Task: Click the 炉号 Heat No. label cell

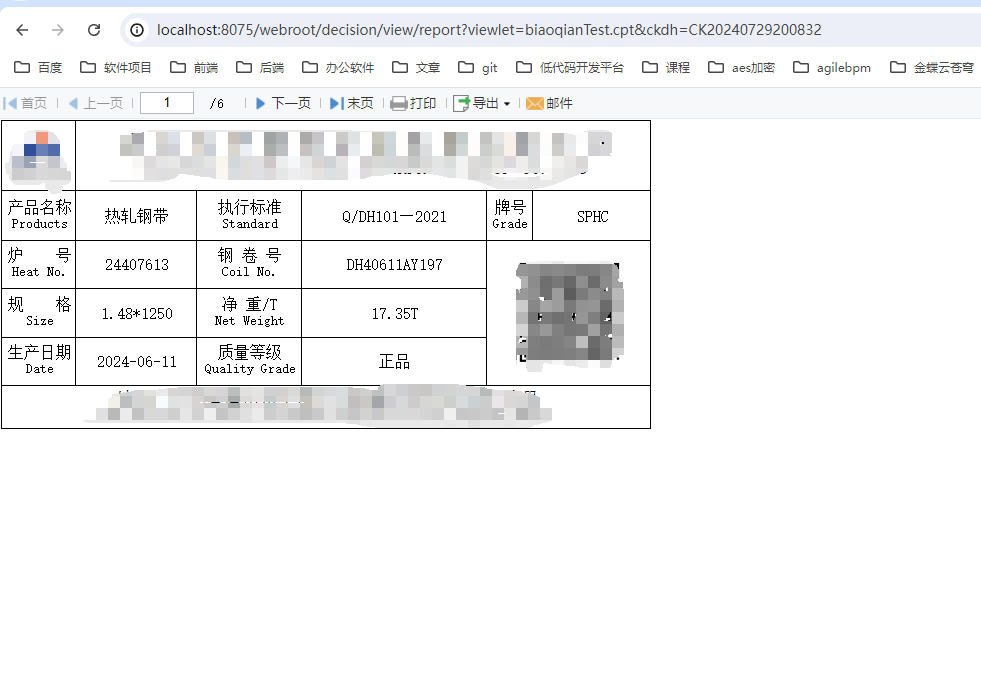Action: tap(39, 264)
